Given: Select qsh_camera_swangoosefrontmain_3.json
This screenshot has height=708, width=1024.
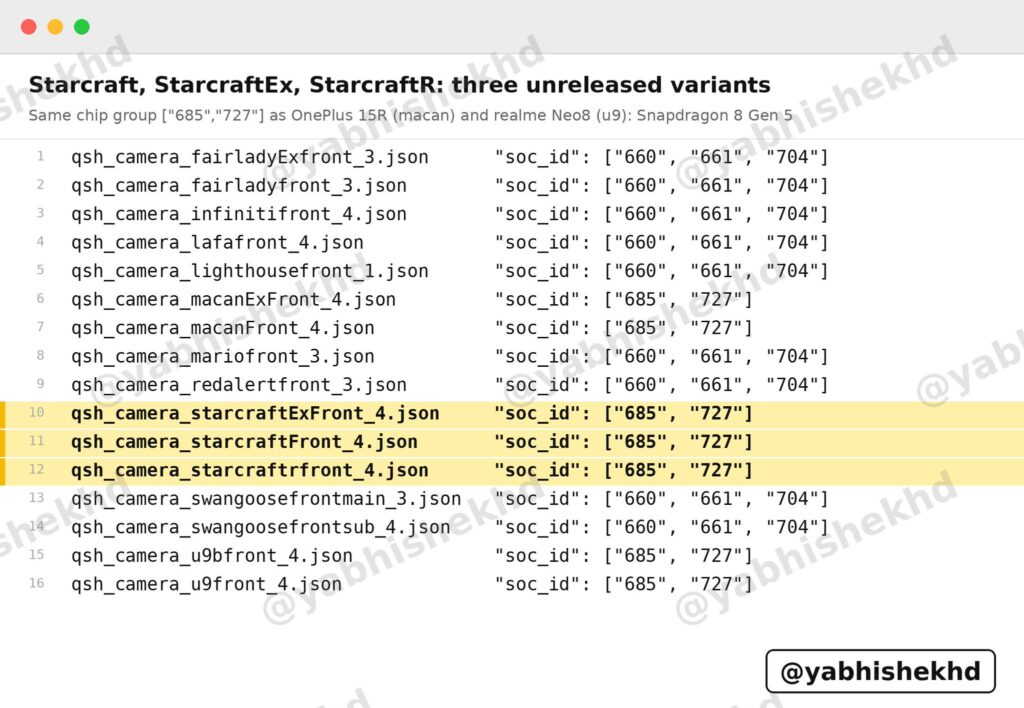Looking at the screenshot, I should pyautogui.click(x=266, y=499).
